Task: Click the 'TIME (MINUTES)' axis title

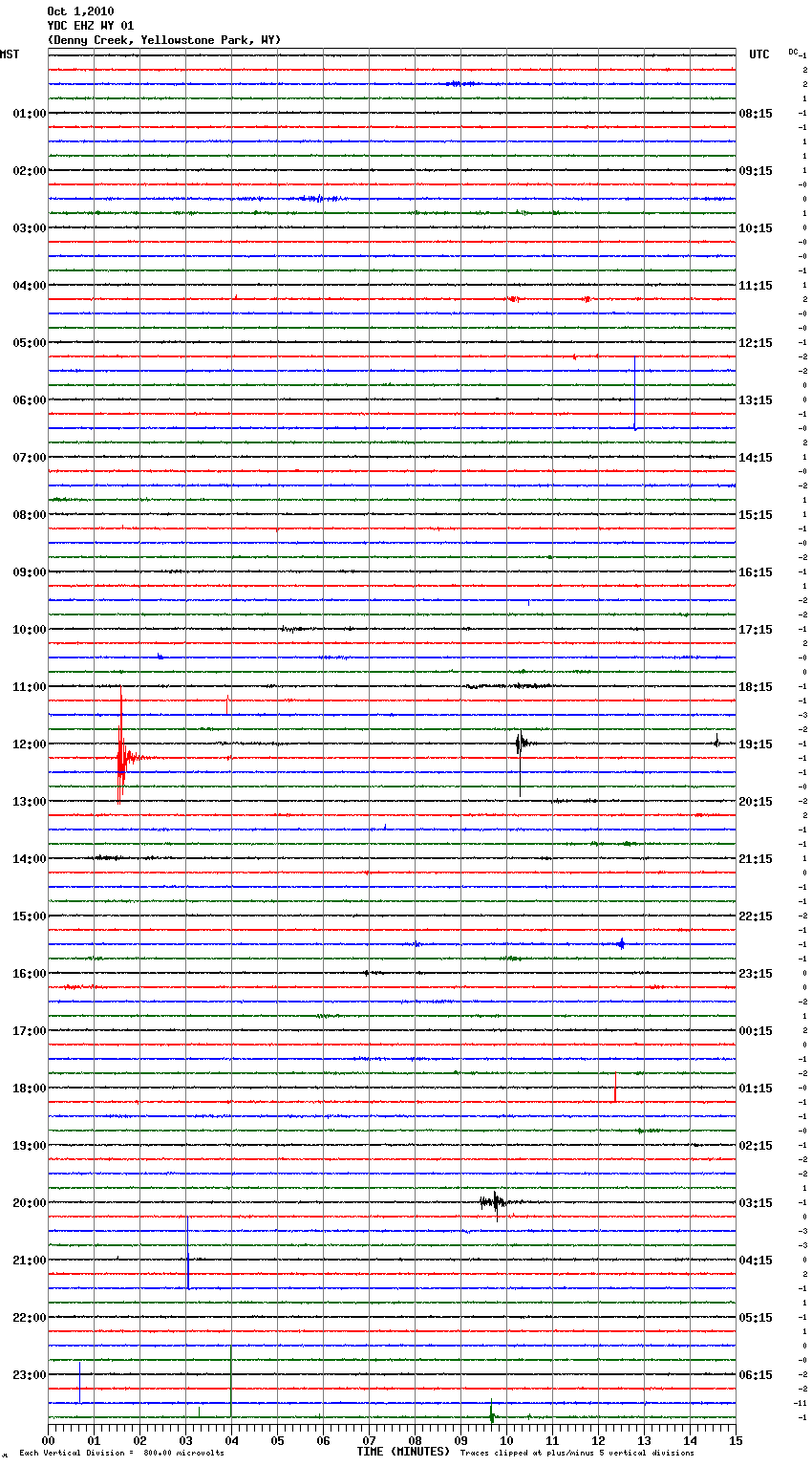Action: coord(403,1452)
